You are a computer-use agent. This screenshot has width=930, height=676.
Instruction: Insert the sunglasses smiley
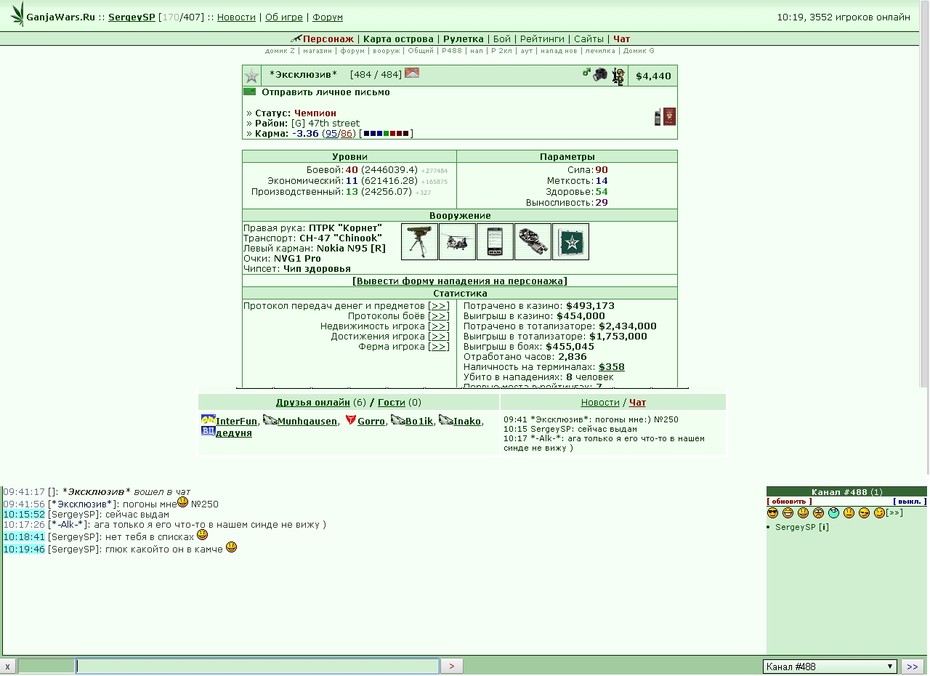pyautogui.click(x=772, y=513)
